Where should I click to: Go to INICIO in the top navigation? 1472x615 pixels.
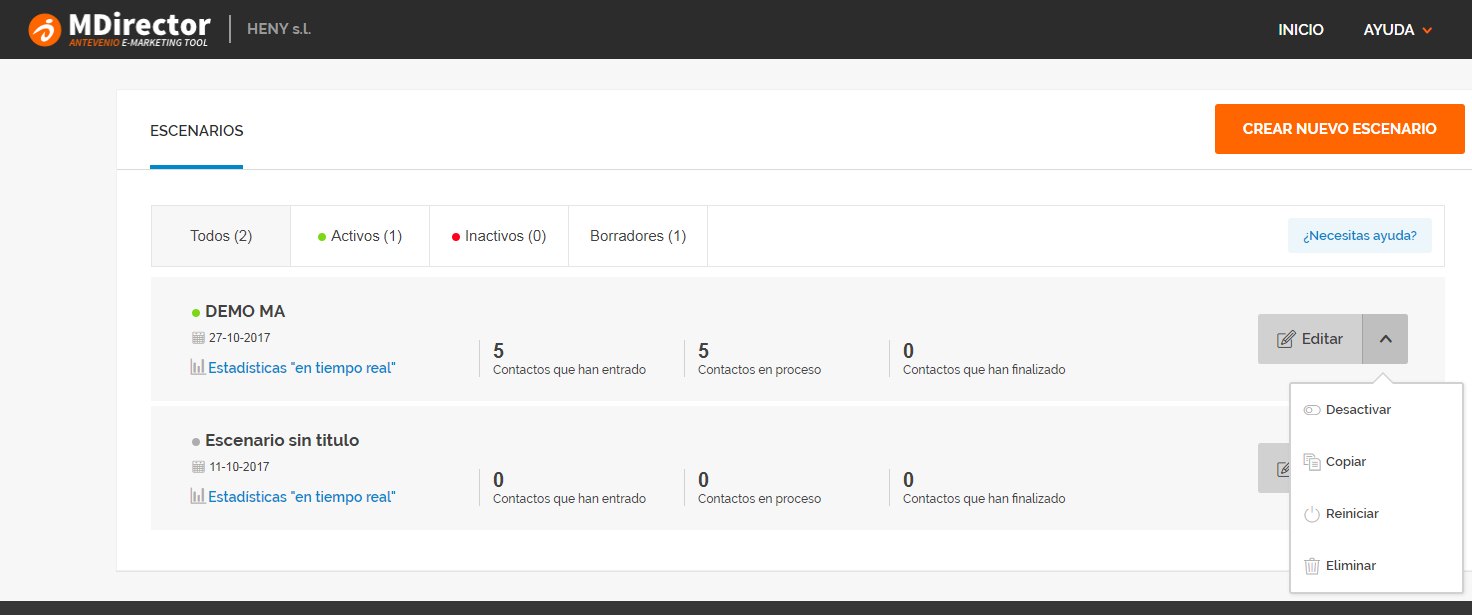click(x=1300, y=30)
